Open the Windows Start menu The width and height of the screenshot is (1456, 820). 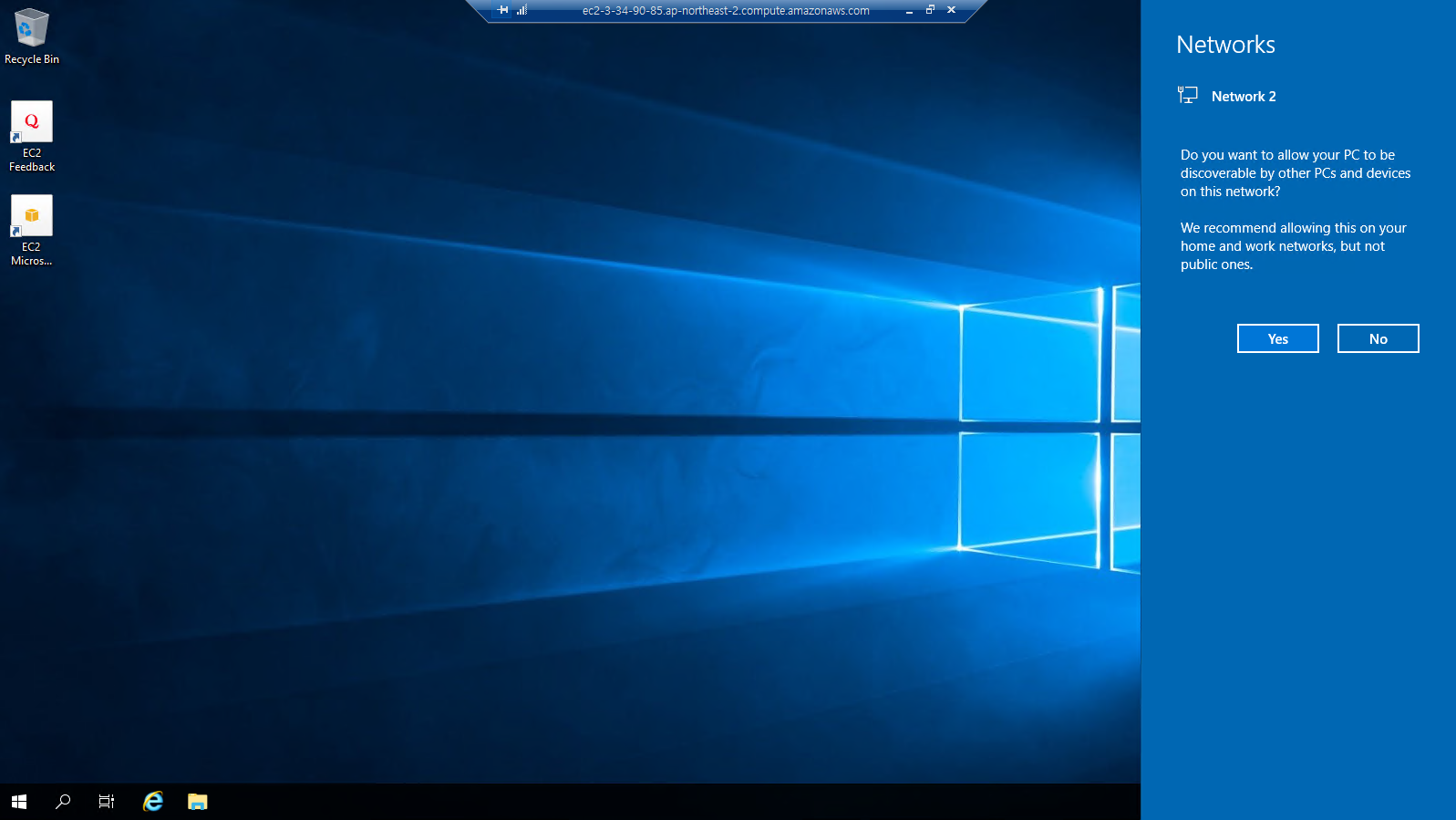19,802
